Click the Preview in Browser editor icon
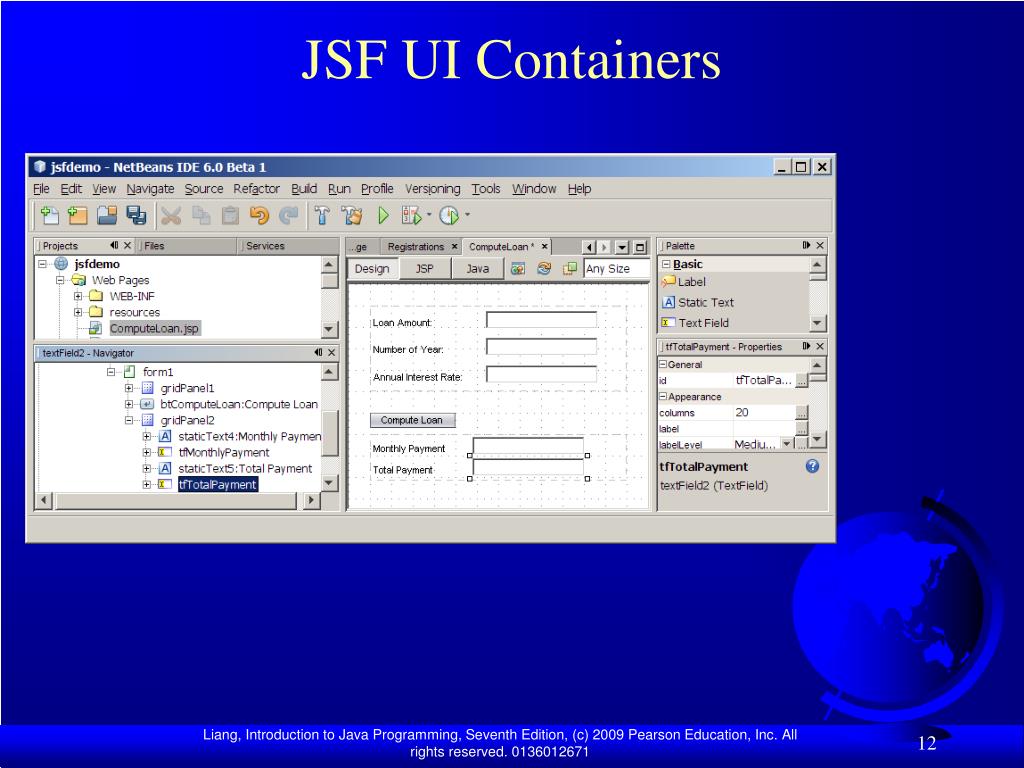 518,268
